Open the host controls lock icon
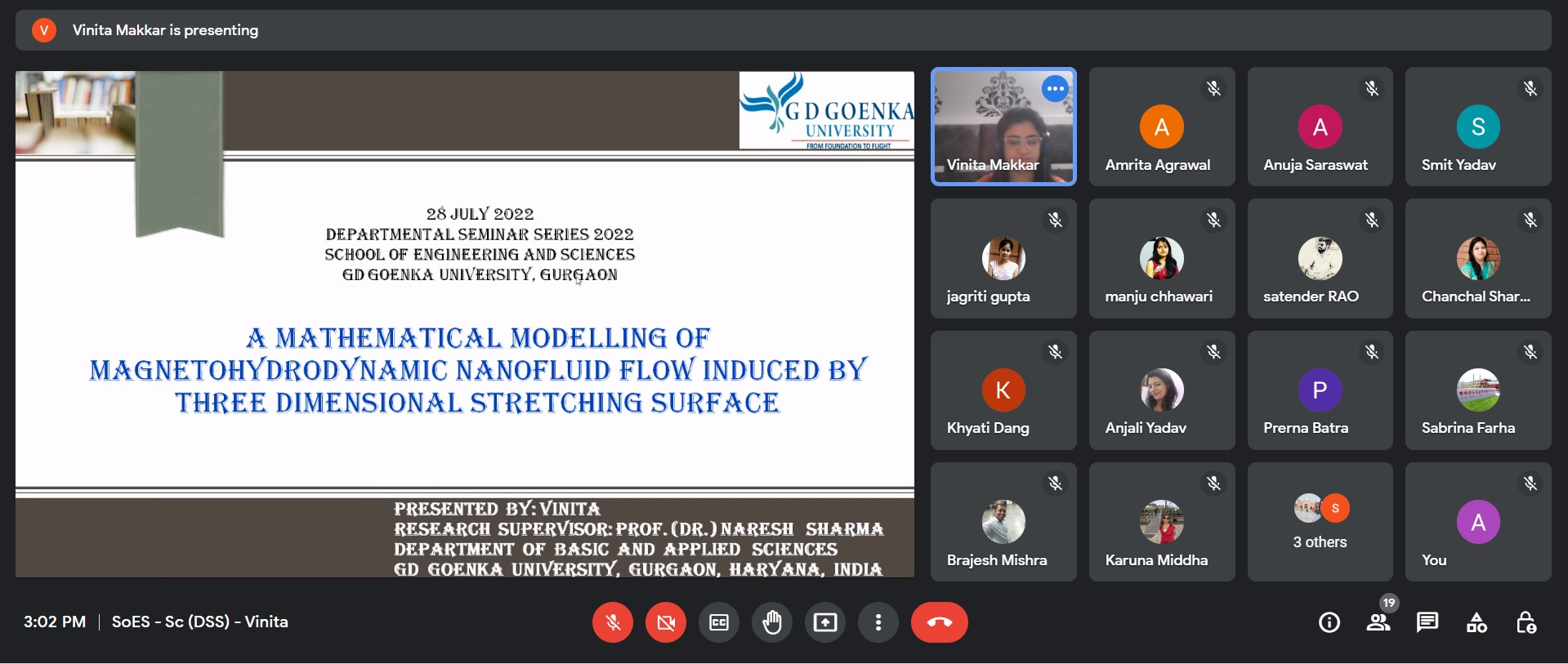 pyautogui.click(x=1526, y=622)
